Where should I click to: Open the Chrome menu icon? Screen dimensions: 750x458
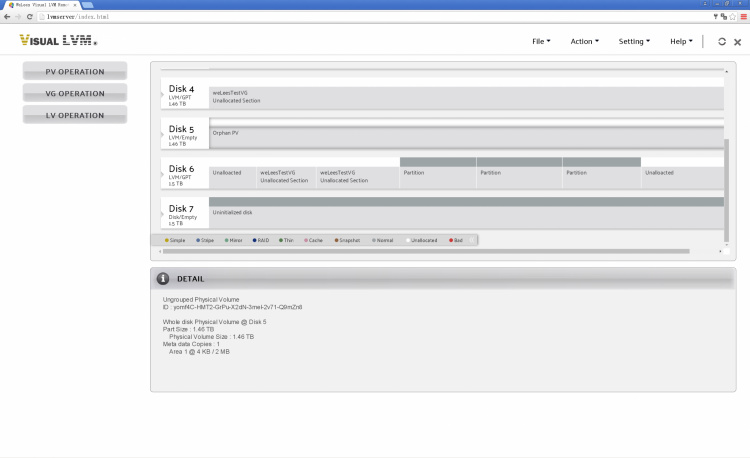pos(743,17)
